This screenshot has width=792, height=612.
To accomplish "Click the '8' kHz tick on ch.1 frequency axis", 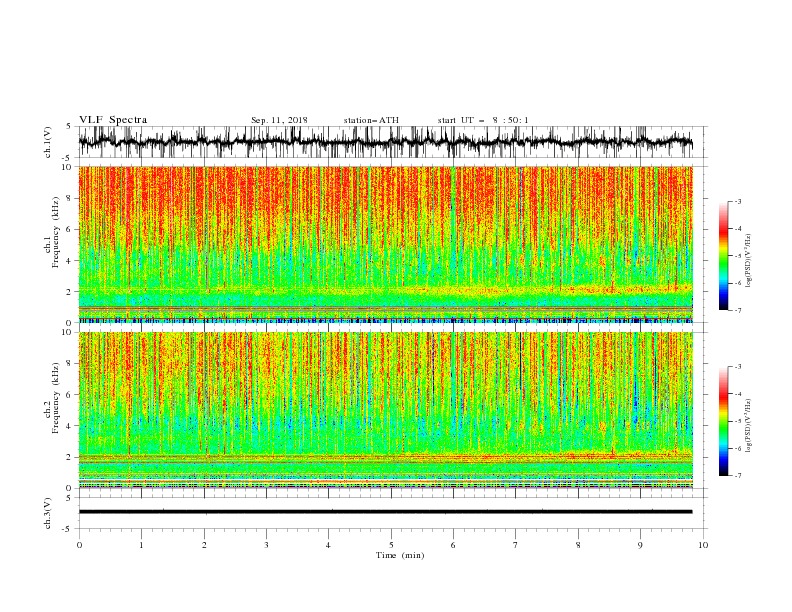I will 70,198.
